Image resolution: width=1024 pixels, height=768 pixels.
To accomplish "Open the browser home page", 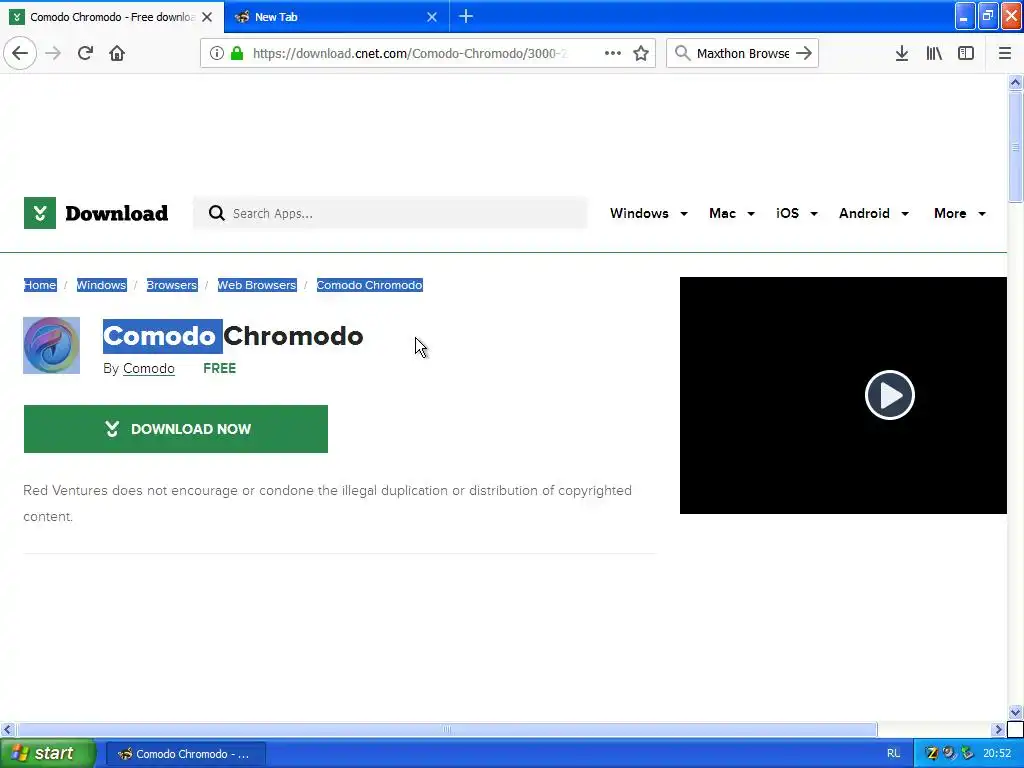I will tap(117, 53).
